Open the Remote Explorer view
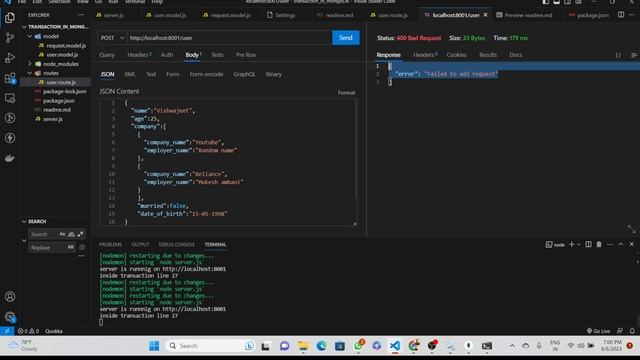This screenshot has height=360, width=640. pos(10,98)
